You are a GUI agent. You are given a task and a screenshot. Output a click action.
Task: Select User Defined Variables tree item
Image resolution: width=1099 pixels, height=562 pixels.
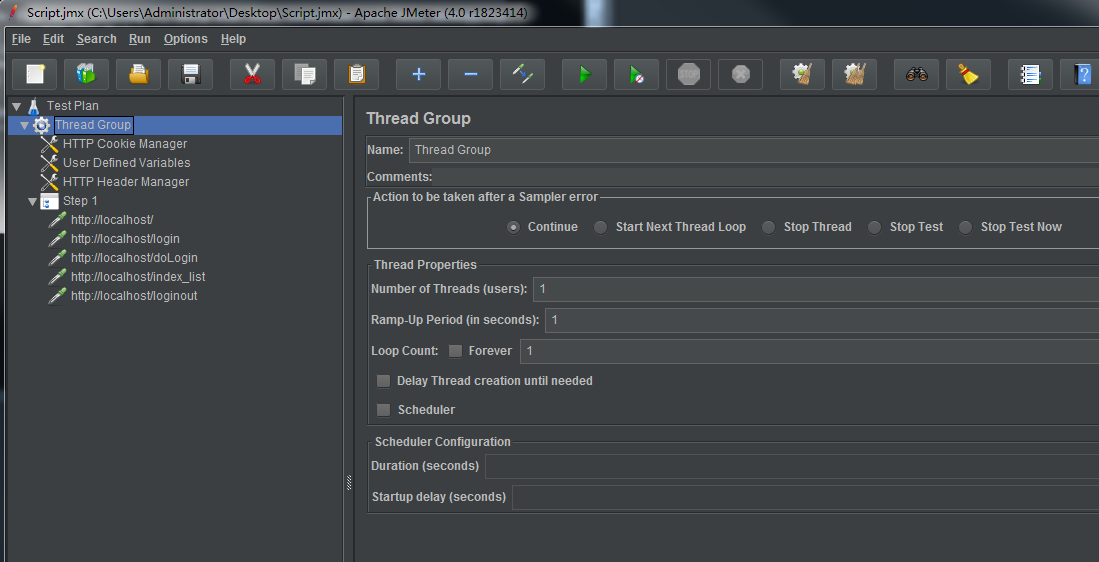[126, 163]
